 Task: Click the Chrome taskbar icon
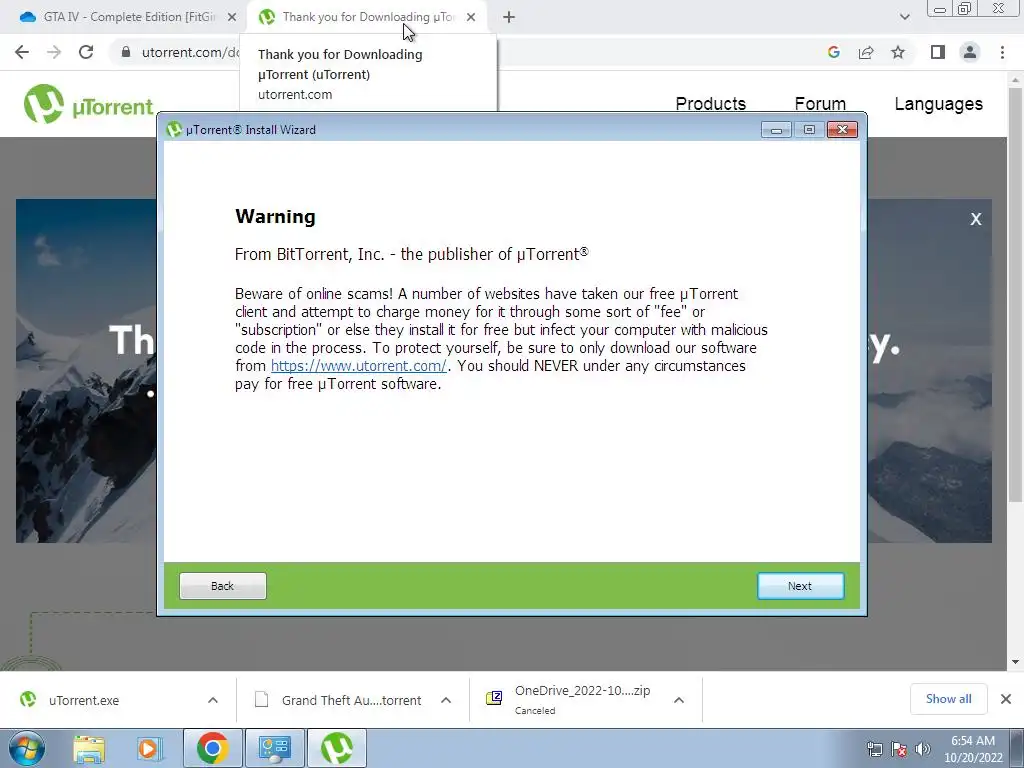click(x=212, y=748)
